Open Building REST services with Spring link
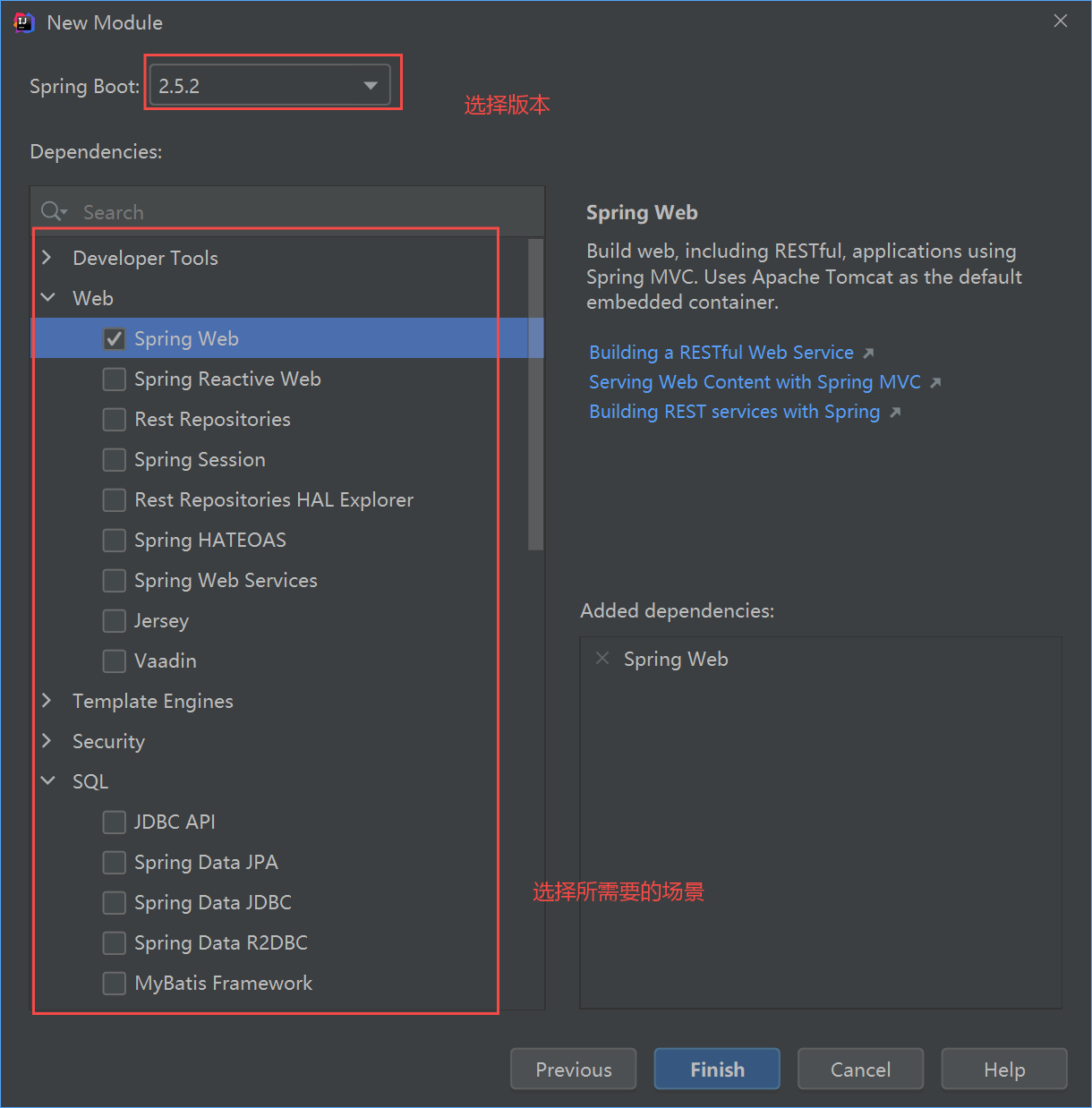Viewport: 1092px width, 1108px height. (x=734, y=412)
